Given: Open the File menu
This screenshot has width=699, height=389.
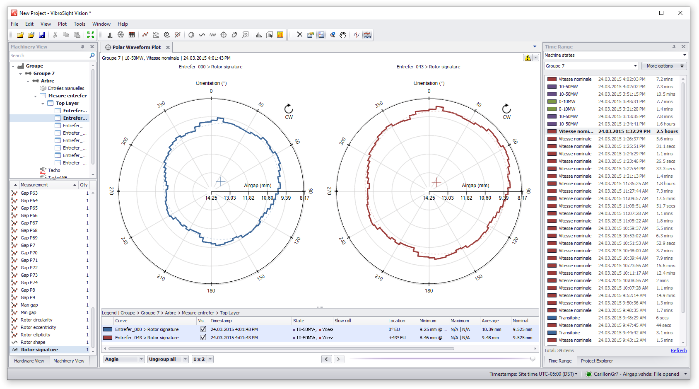Looking at the screenshot, I should (x=15, y=24).
